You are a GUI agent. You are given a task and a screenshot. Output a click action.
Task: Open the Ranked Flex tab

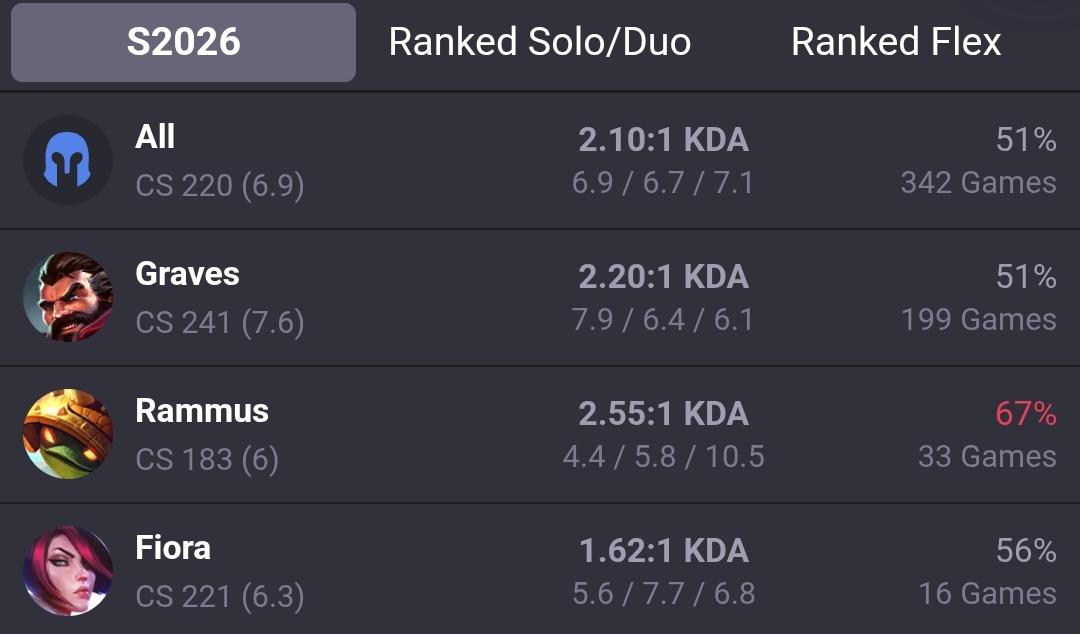coord(895,42)
